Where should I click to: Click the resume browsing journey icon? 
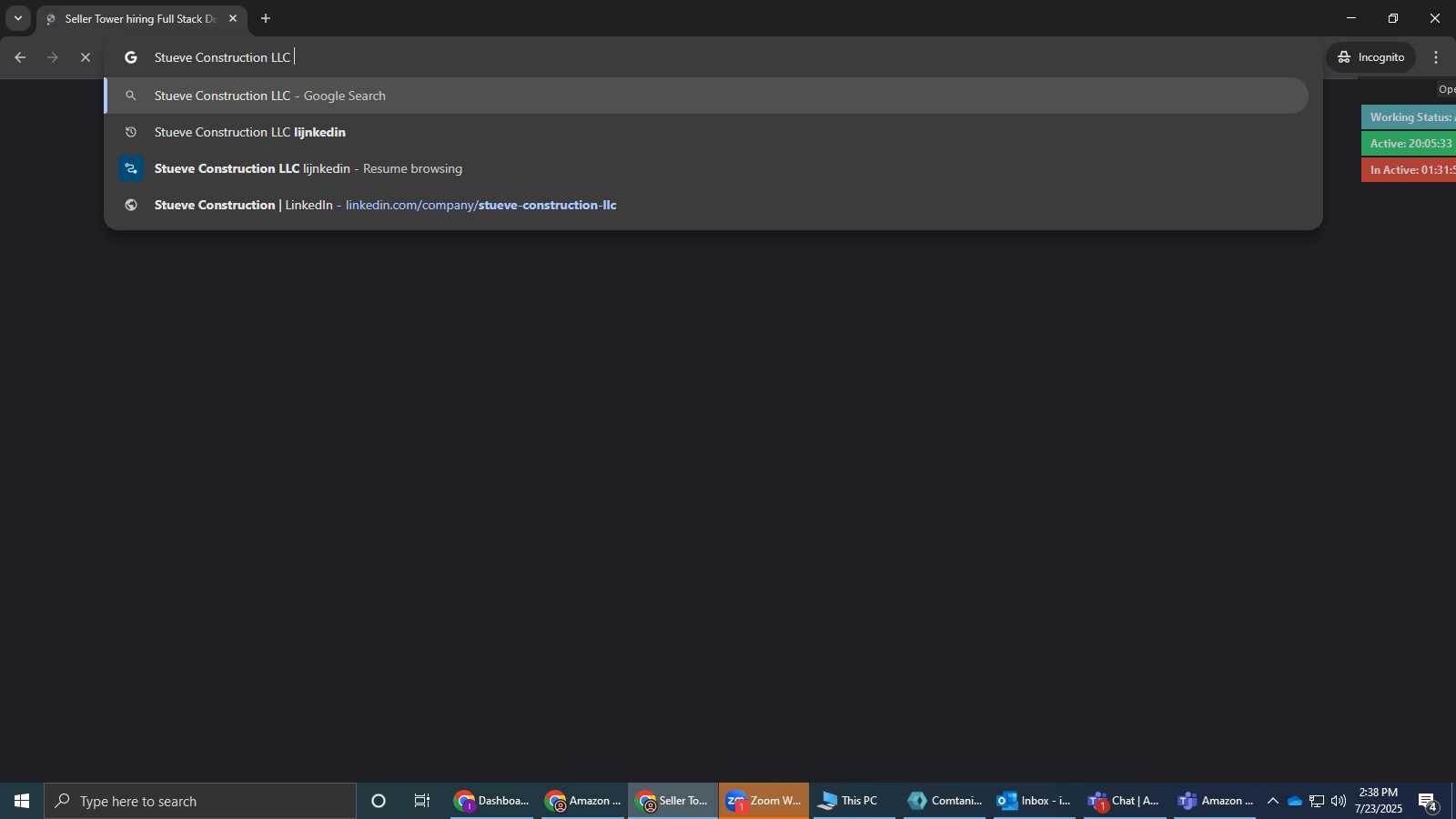pyautogui.click(x=131, y=168)
